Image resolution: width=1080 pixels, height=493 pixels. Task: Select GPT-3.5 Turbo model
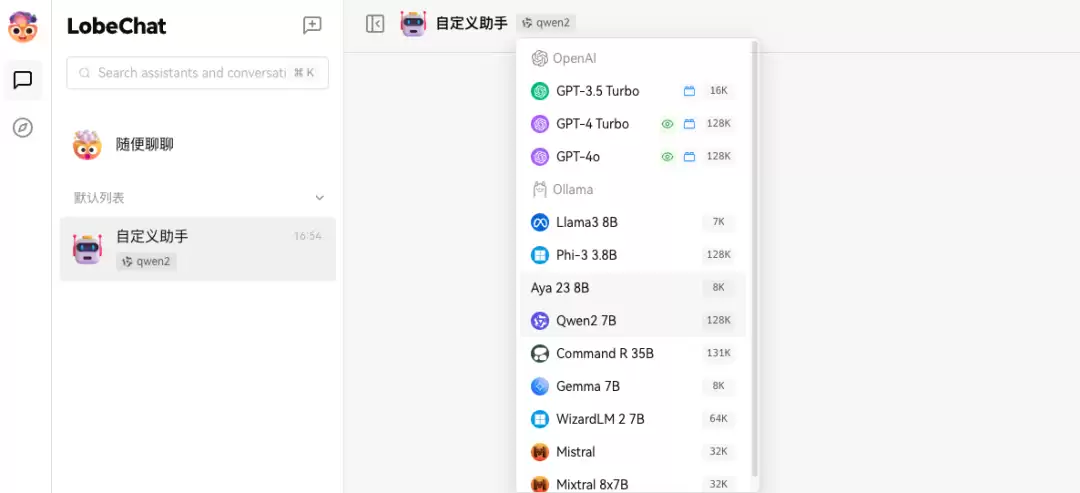coord(632,91)
